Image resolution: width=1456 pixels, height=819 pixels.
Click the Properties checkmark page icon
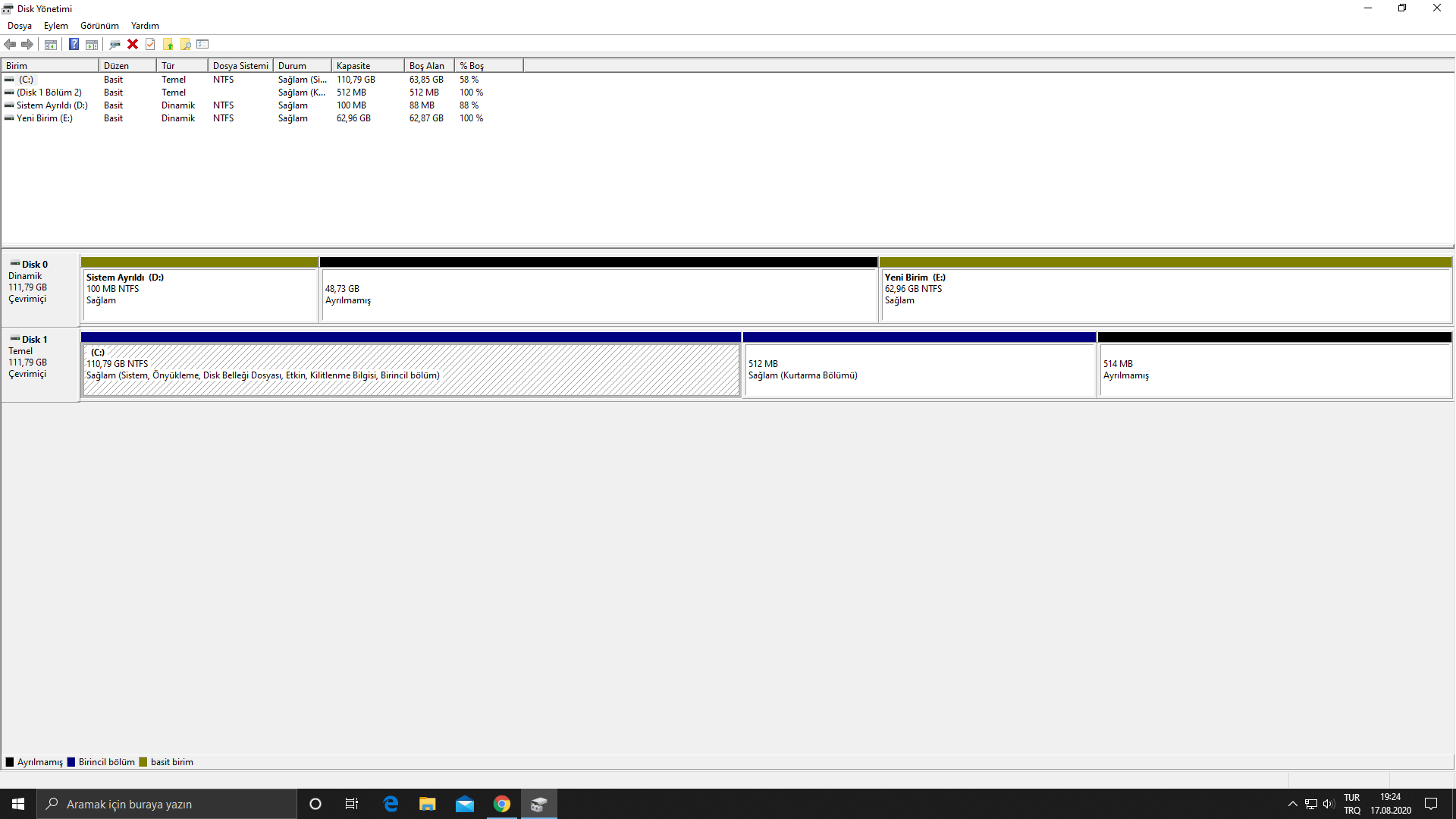pos(150,44)
